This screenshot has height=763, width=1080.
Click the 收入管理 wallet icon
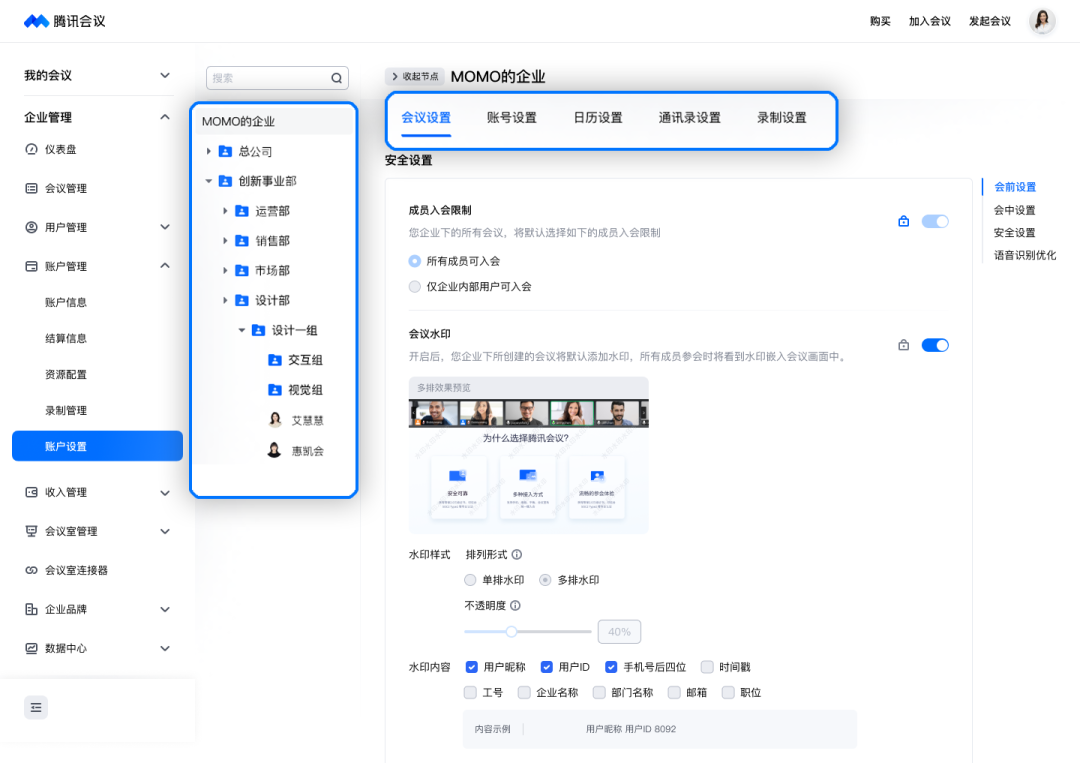[32, 492]
